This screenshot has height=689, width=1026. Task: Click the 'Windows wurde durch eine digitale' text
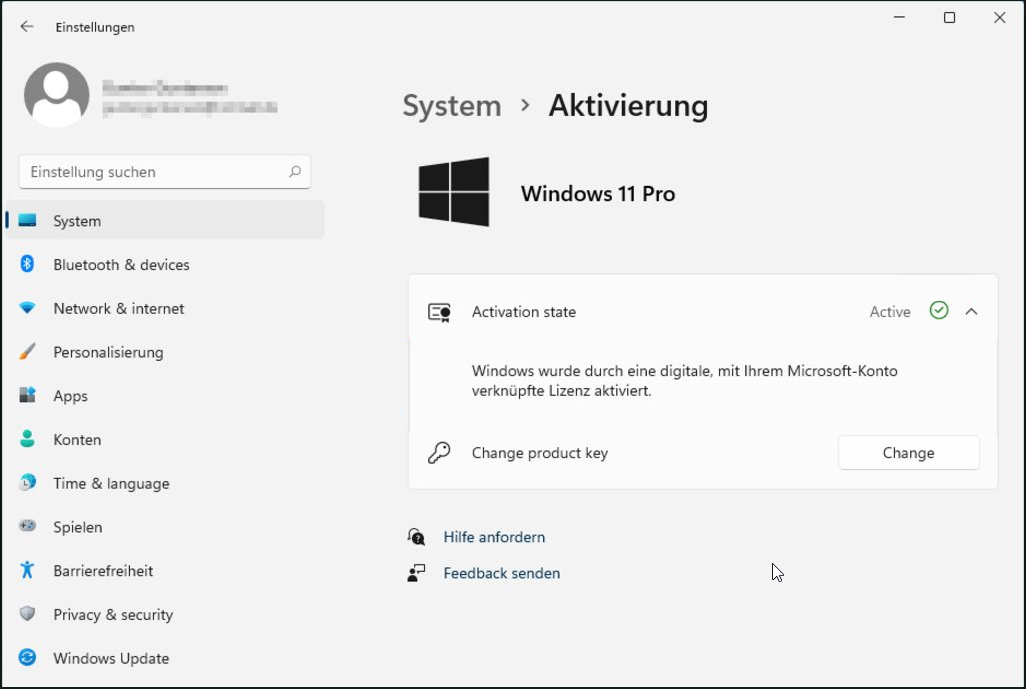(x=684, y=381)
